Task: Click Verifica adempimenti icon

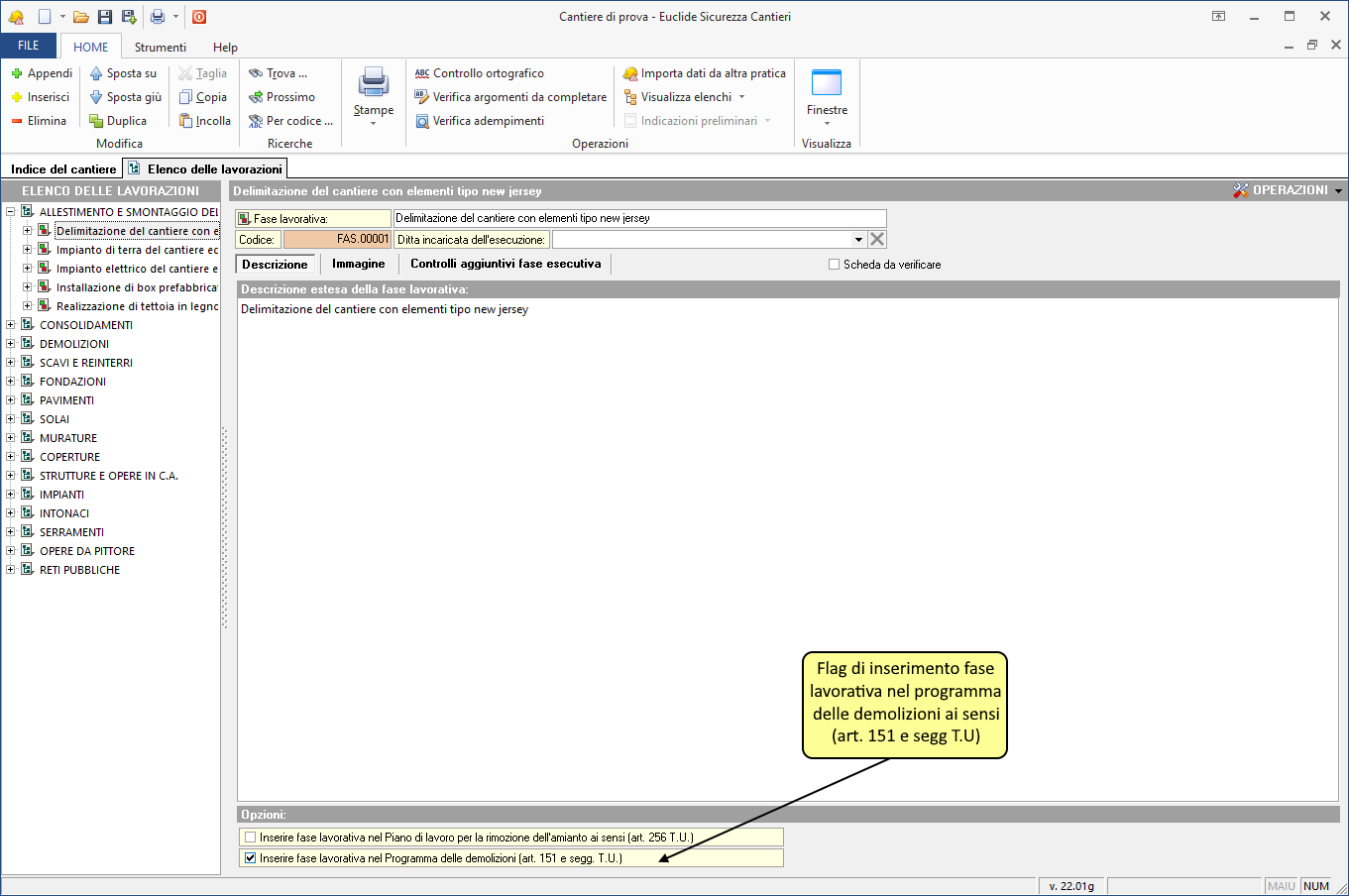Action: click(422, 121)
